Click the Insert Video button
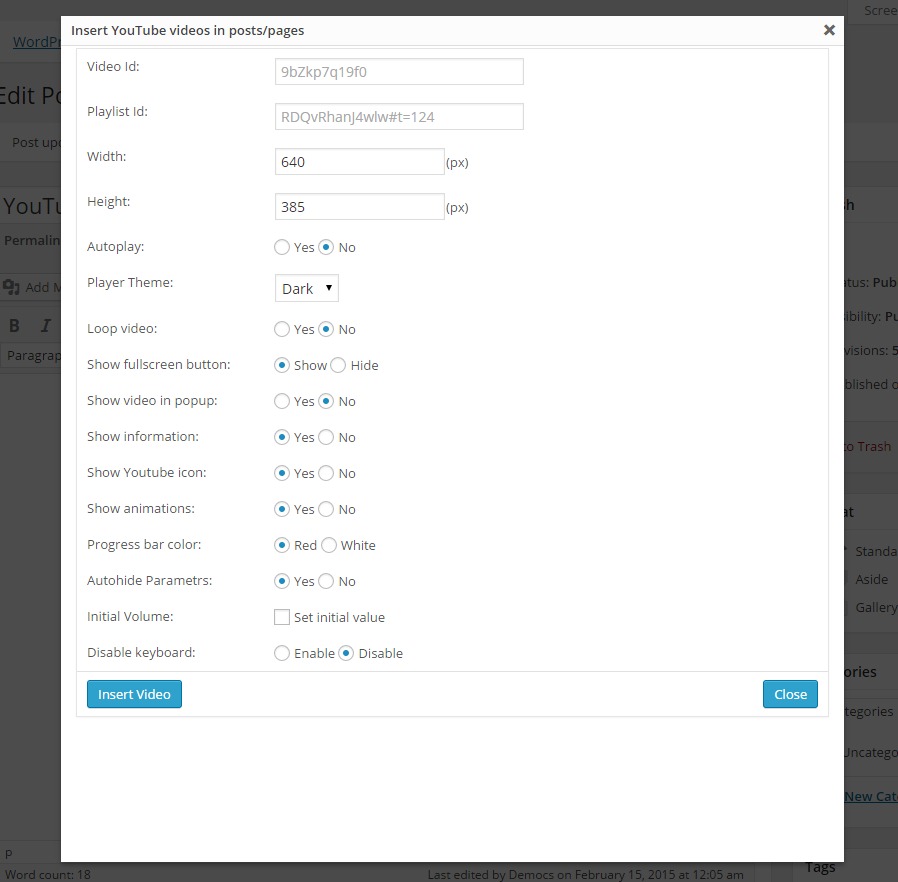This screenshot has width=898, height=882. tap(134, 694)
